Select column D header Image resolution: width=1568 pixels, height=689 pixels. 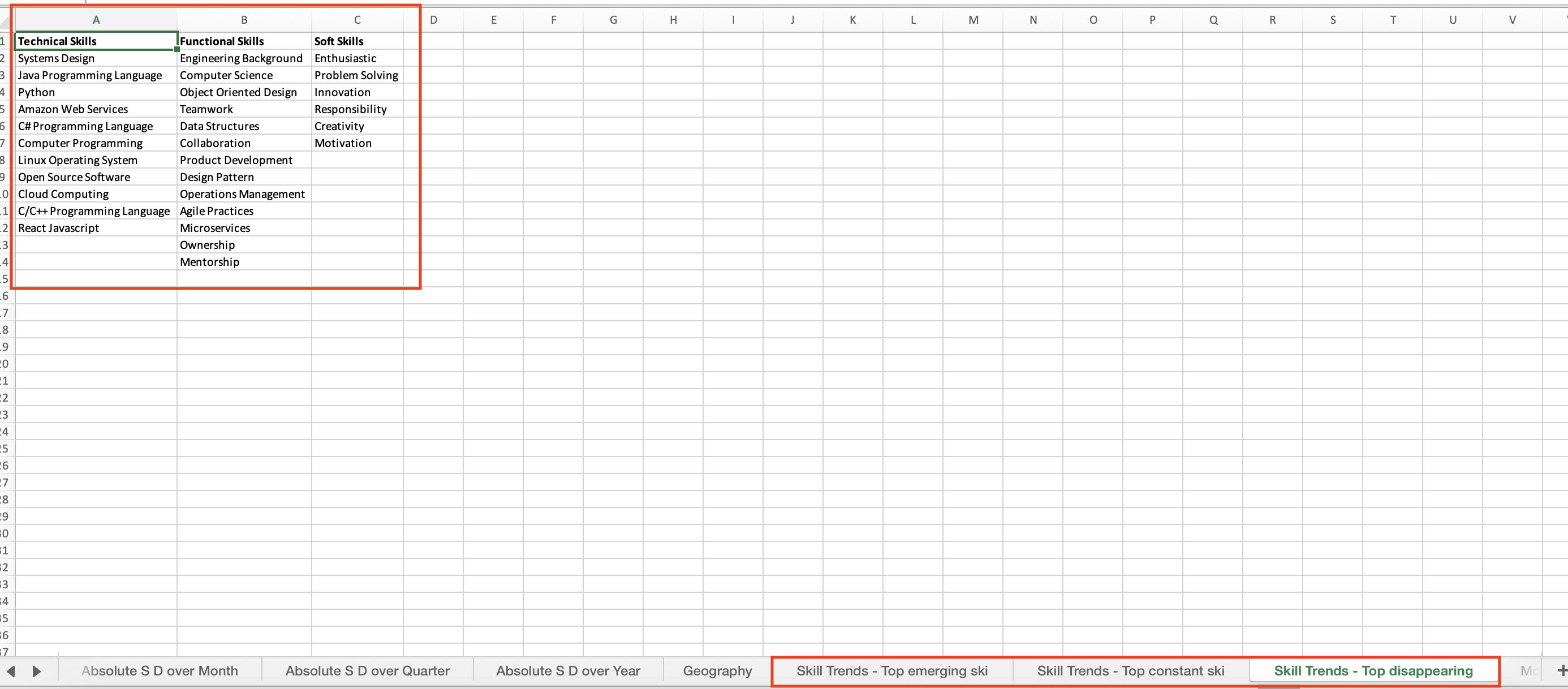[433, 20]
